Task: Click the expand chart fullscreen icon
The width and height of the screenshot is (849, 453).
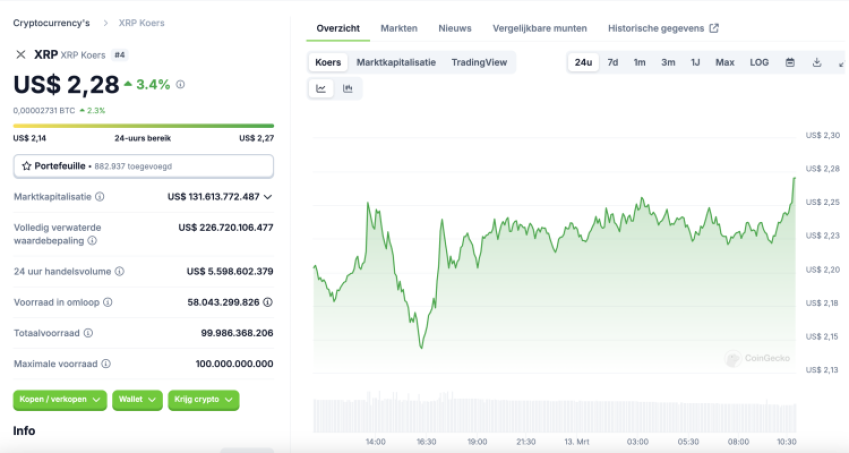Action: point(842,63)
